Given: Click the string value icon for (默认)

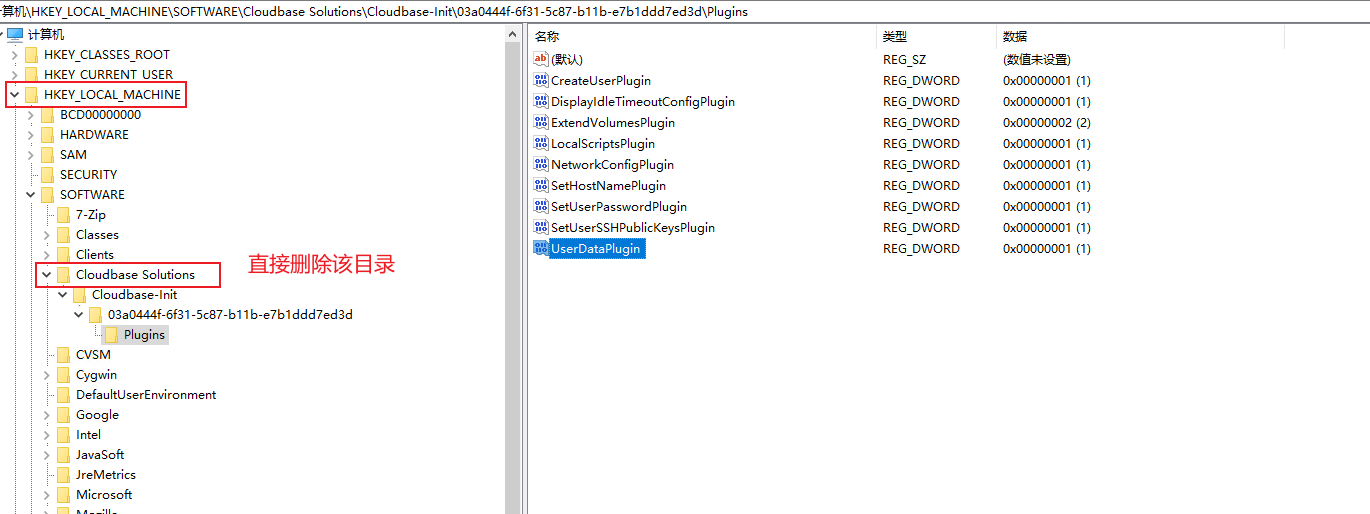Looking at the screenshot, I should (x=541, y=60).
